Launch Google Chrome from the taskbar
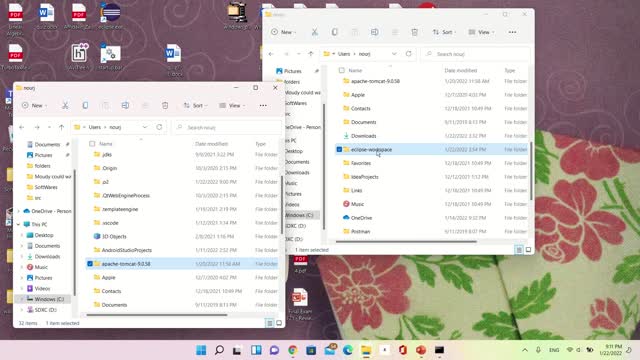The height and width of the screenshot is (360, 640). coord(293,350)
